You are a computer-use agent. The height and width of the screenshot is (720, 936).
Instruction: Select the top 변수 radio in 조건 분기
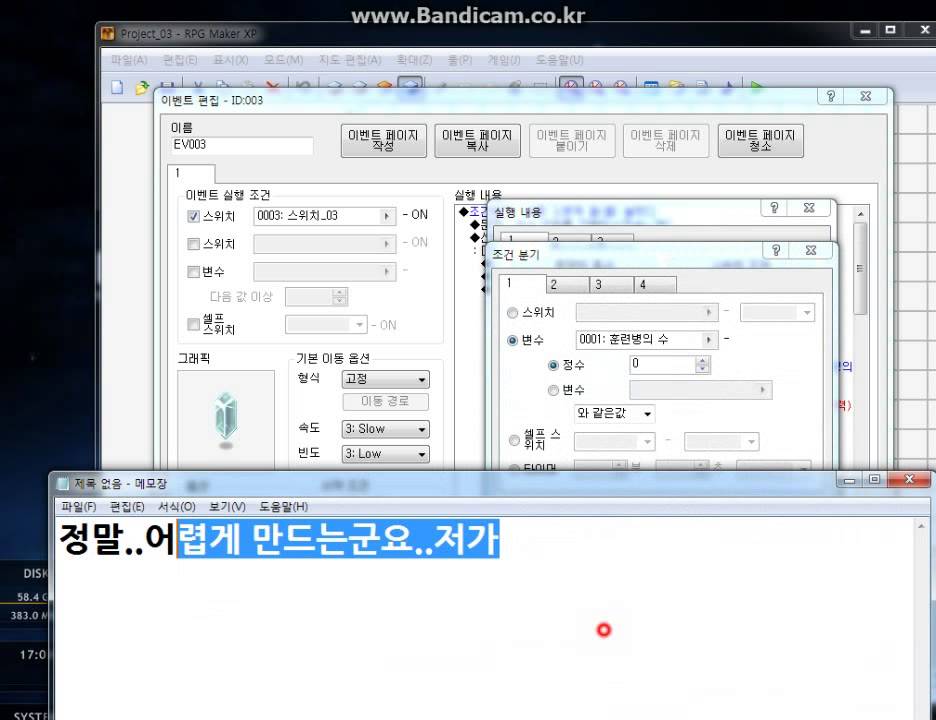(512, 340)
